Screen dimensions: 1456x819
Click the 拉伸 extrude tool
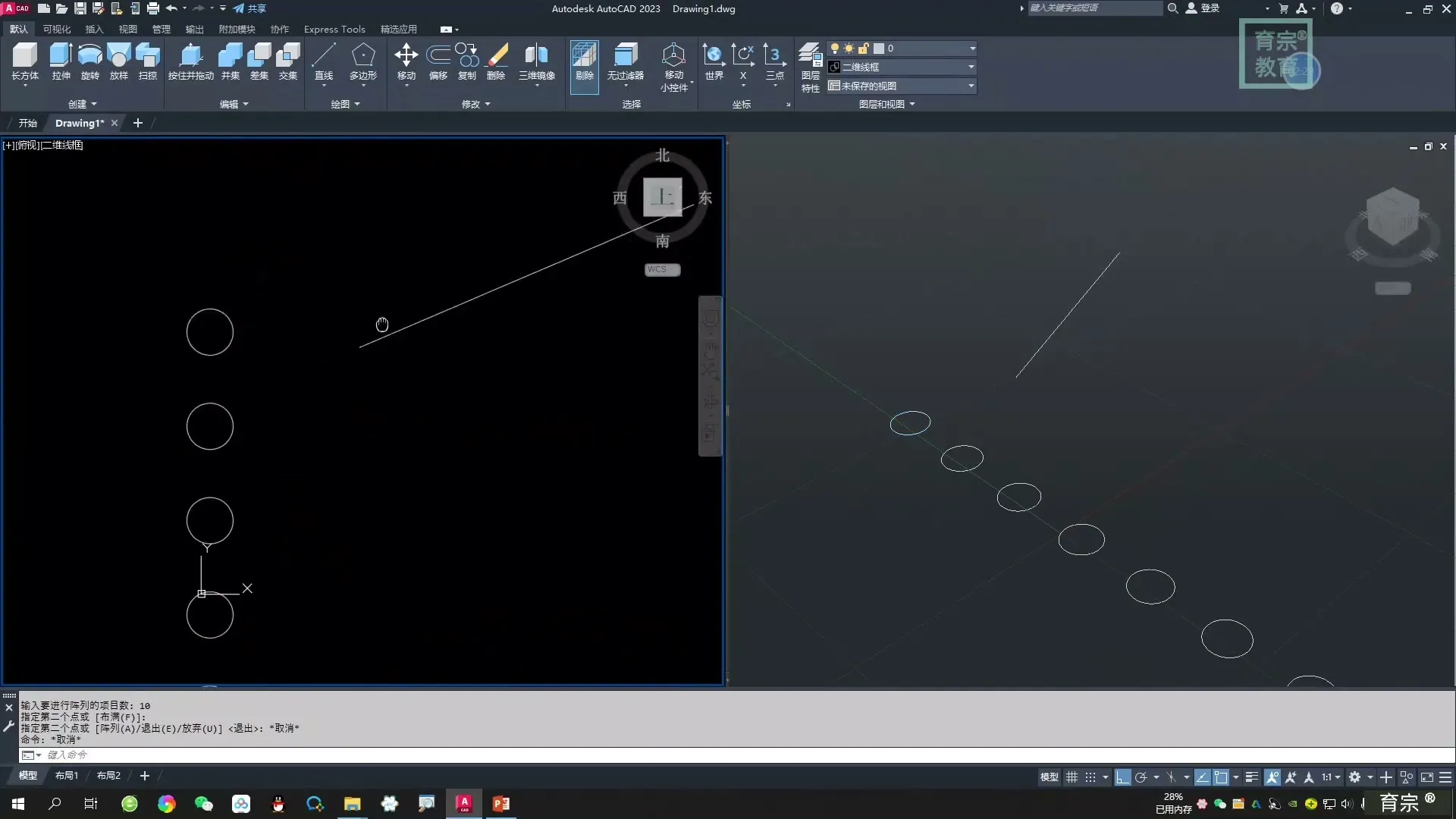(61, 61)
